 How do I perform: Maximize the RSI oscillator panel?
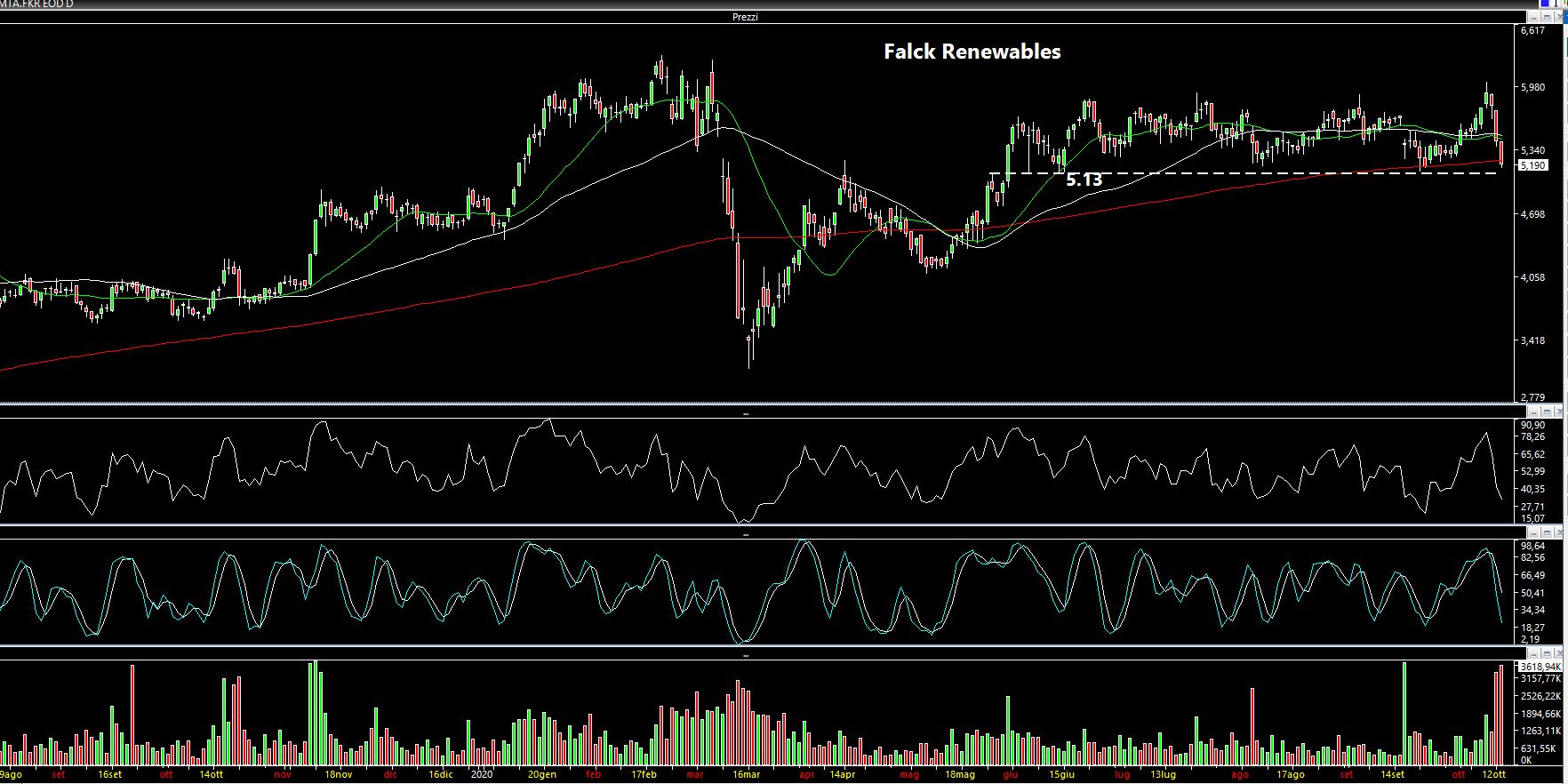[x=1547, y=412]
